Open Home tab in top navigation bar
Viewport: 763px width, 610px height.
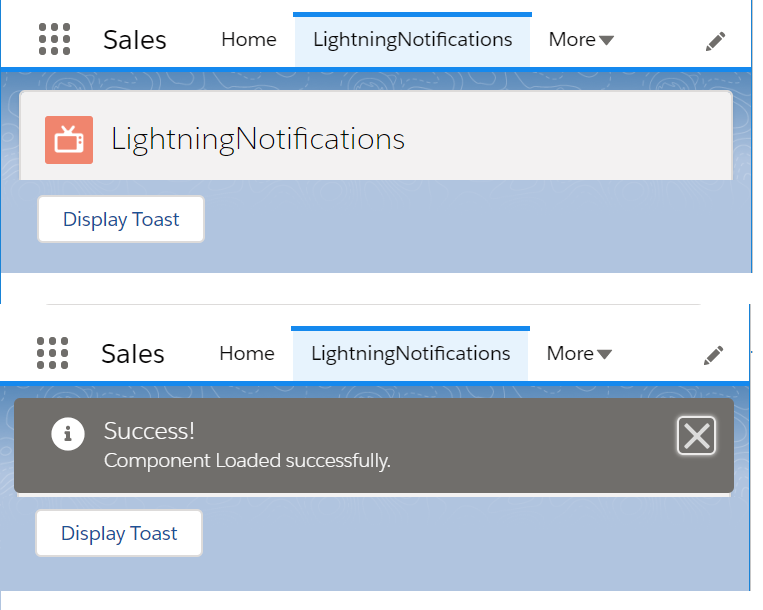click(249, 39)
